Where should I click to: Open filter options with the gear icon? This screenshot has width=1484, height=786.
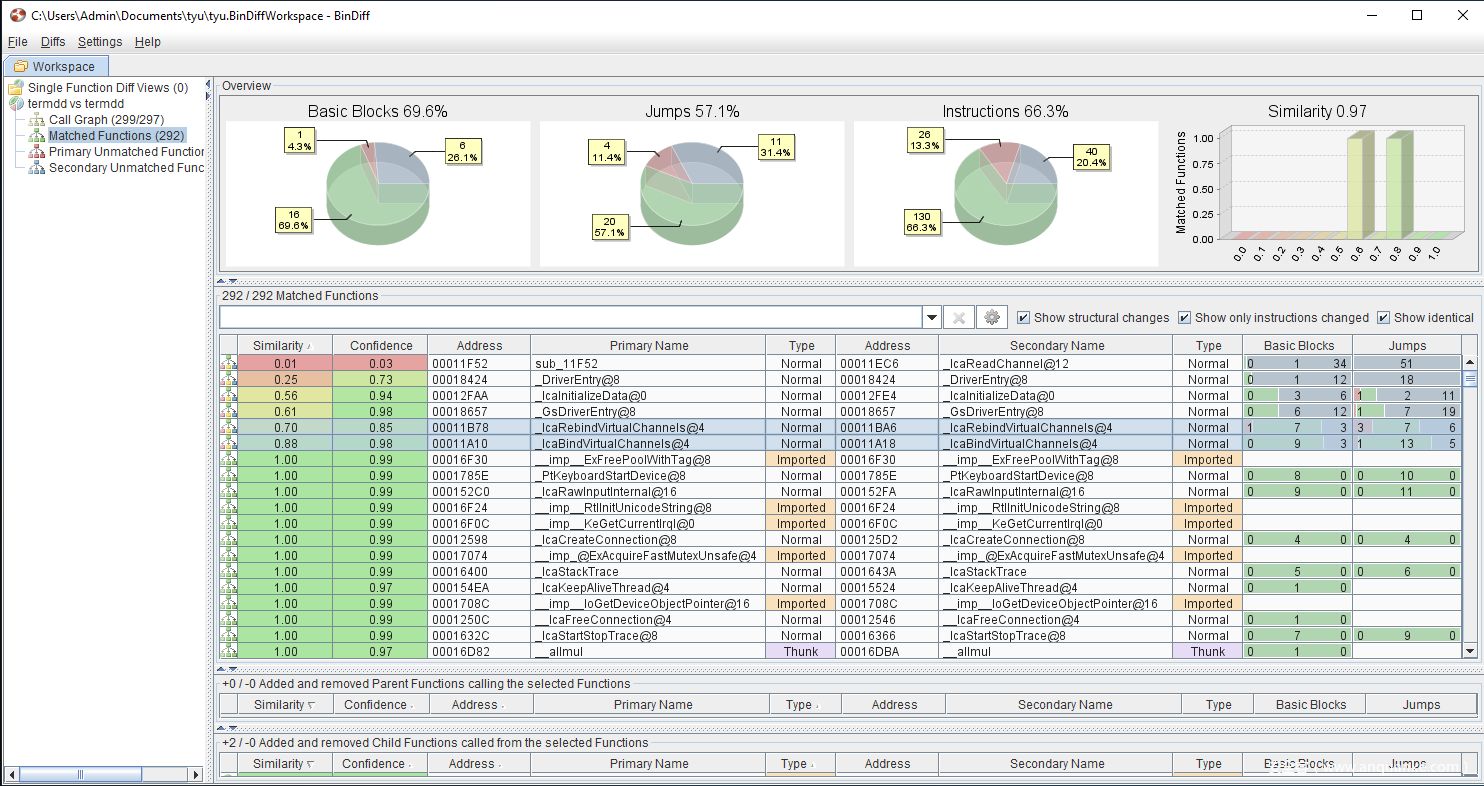[991, 317]
